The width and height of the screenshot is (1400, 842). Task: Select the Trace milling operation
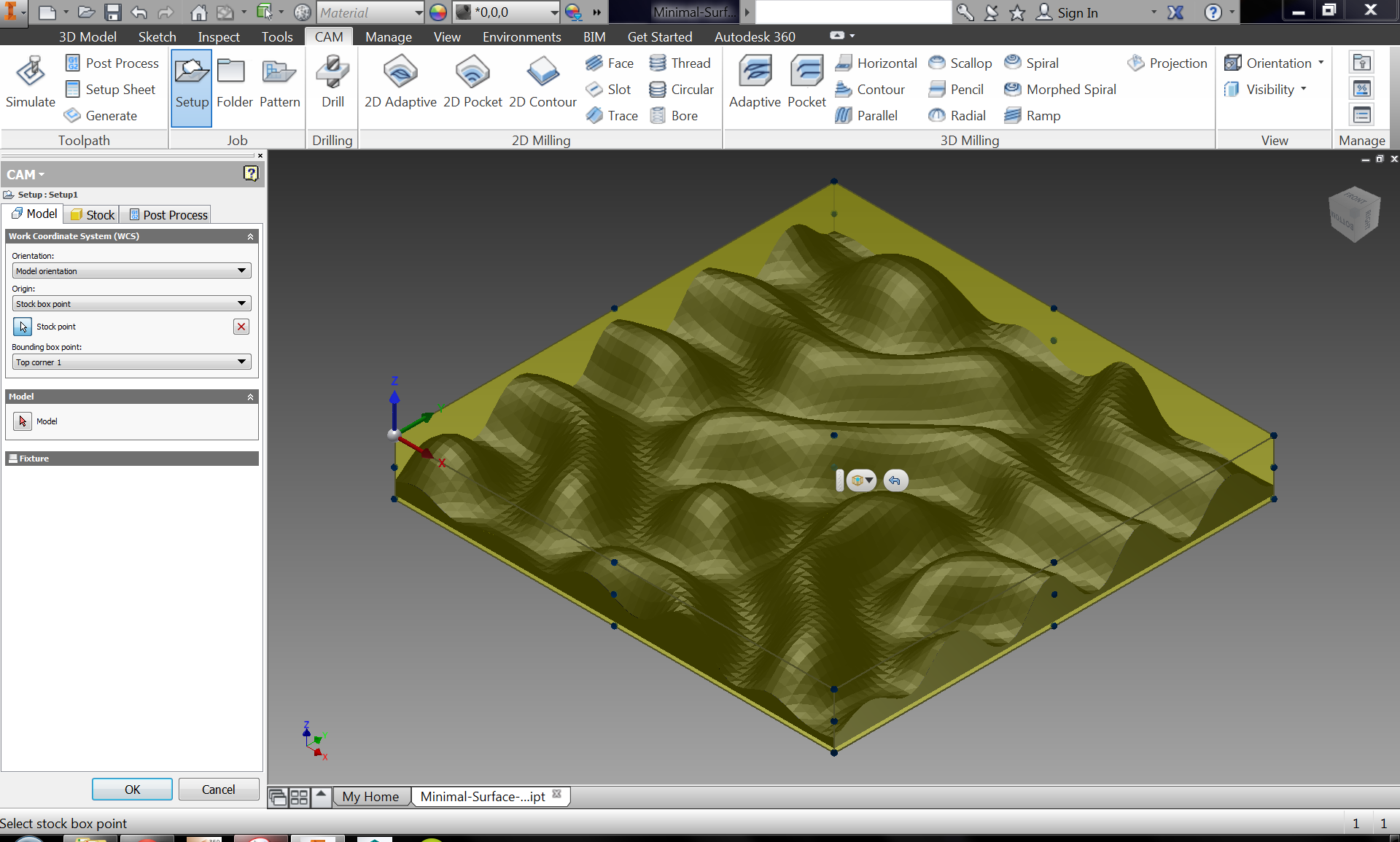pos(612,116)
